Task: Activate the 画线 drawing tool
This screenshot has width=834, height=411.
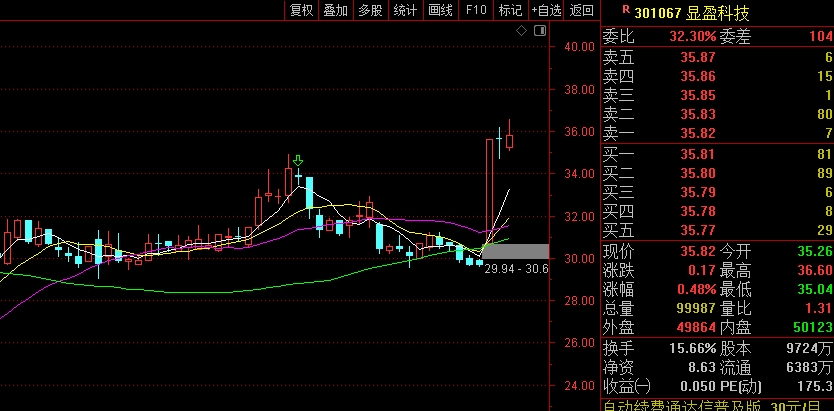Action: coord(440,10)
